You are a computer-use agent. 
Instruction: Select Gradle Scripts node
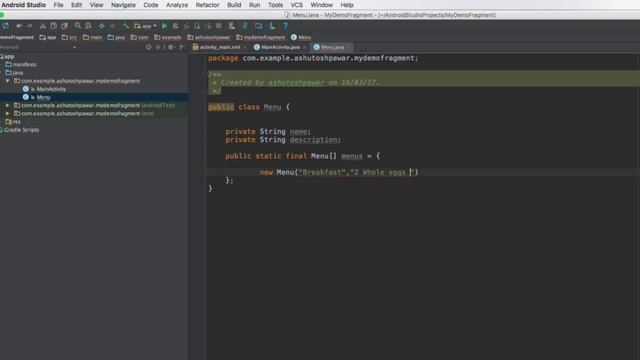pos(20,130)
